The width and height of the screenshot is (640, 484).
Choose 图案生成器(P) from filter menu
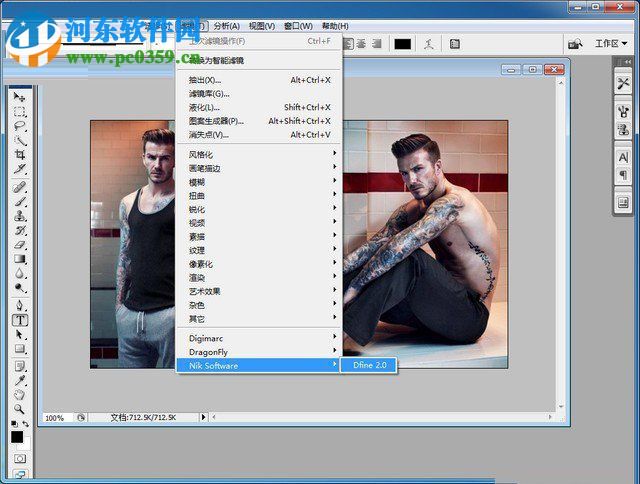click(x=259, y=121)
